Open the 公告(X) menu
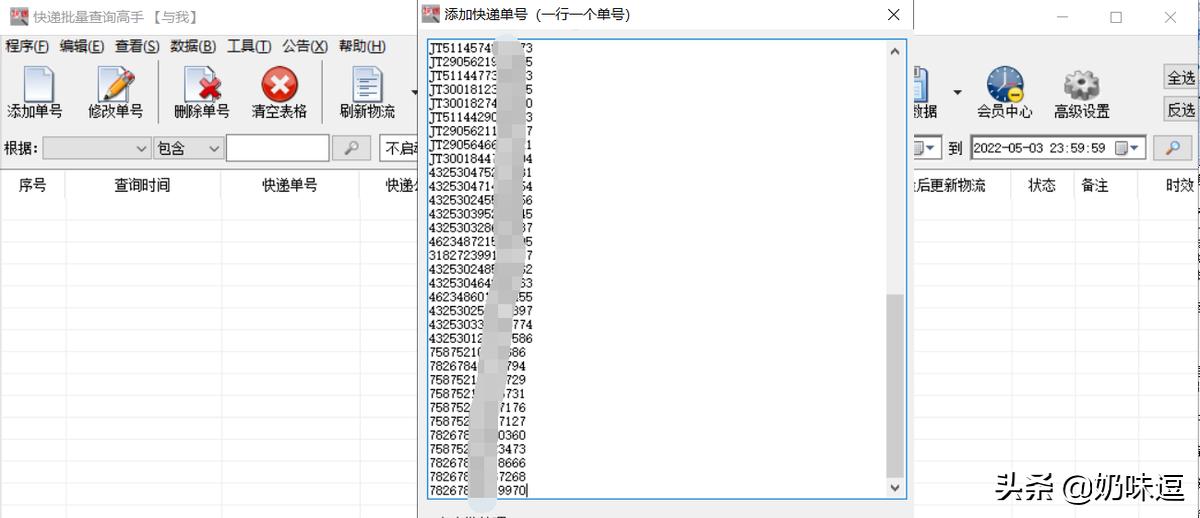This screenshot has height=518, width=1200. point(305,46)
